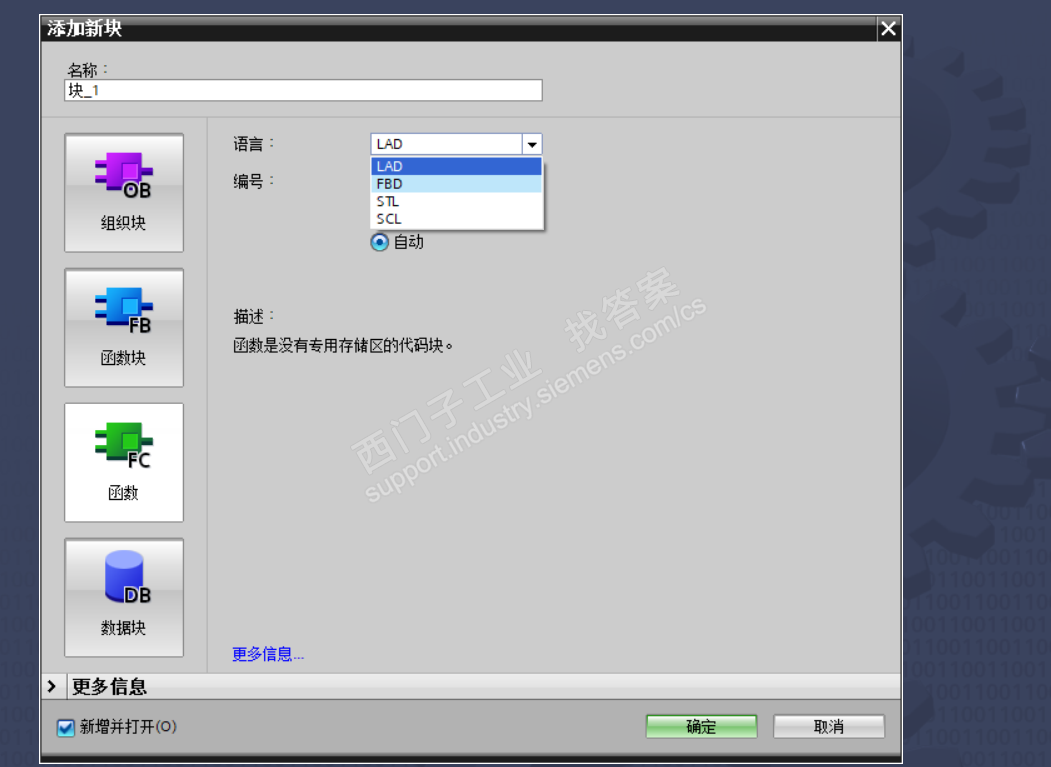Click the 更多信息 bar title
Screen dimensions: 1051x767
coord(109,686)
